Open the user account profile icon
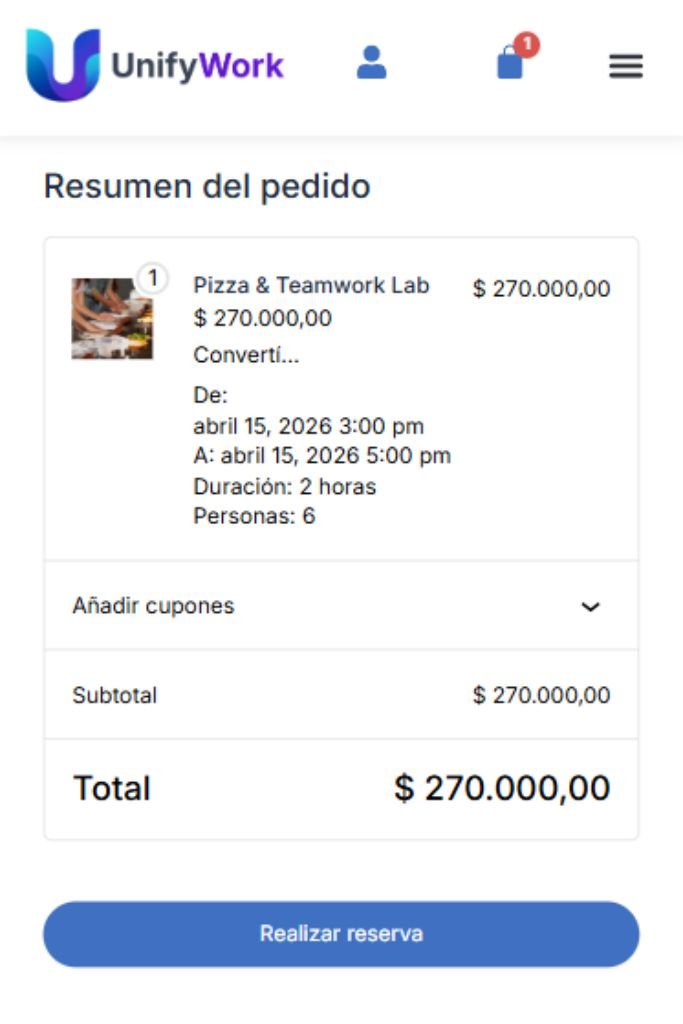The height and width of the screenshot is (1024, 683). (371, 63)
